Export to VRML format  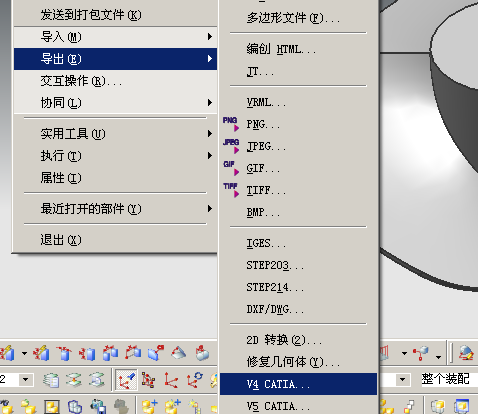pyautogui.click(x=298, y=102)
